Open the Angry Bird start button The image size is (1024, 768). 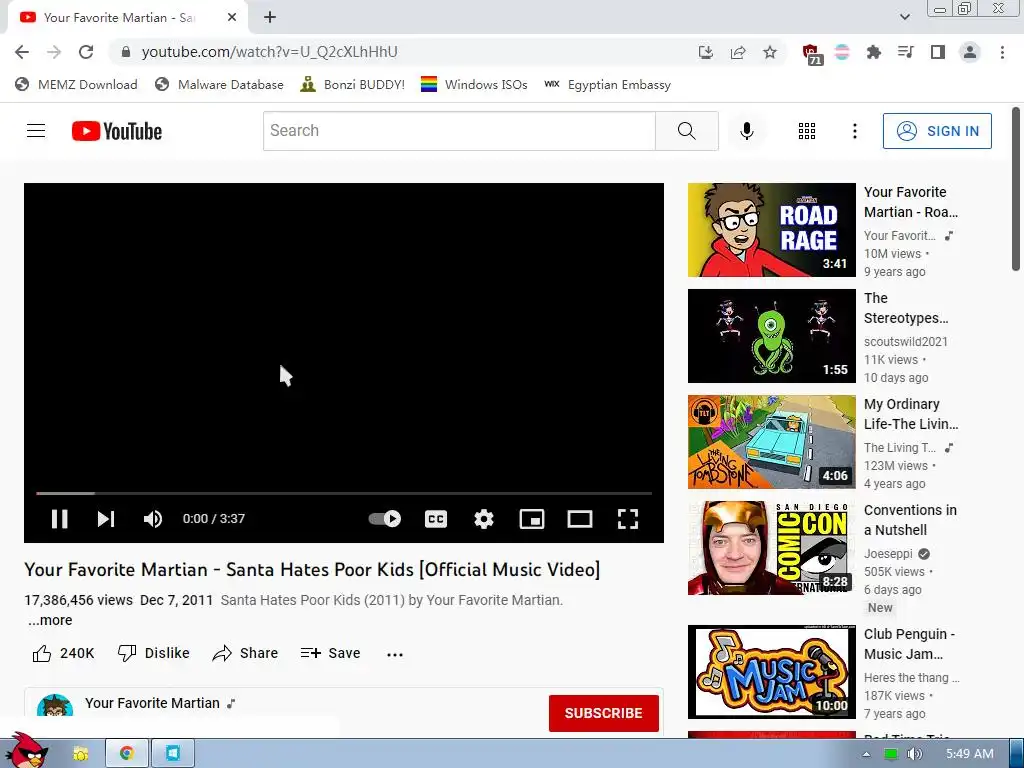point(26,751)
